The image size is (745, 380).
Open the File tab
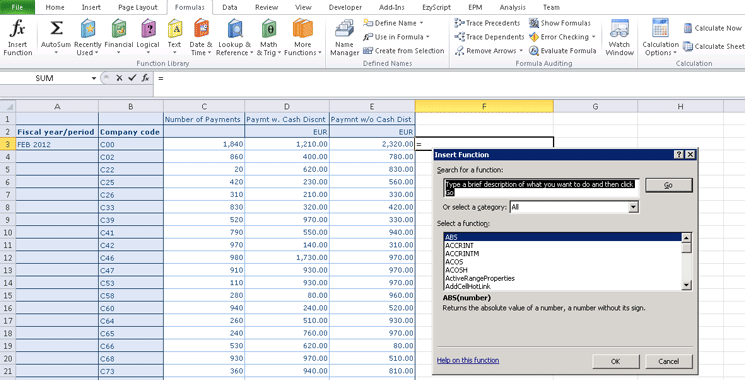[x=17, y=7]
